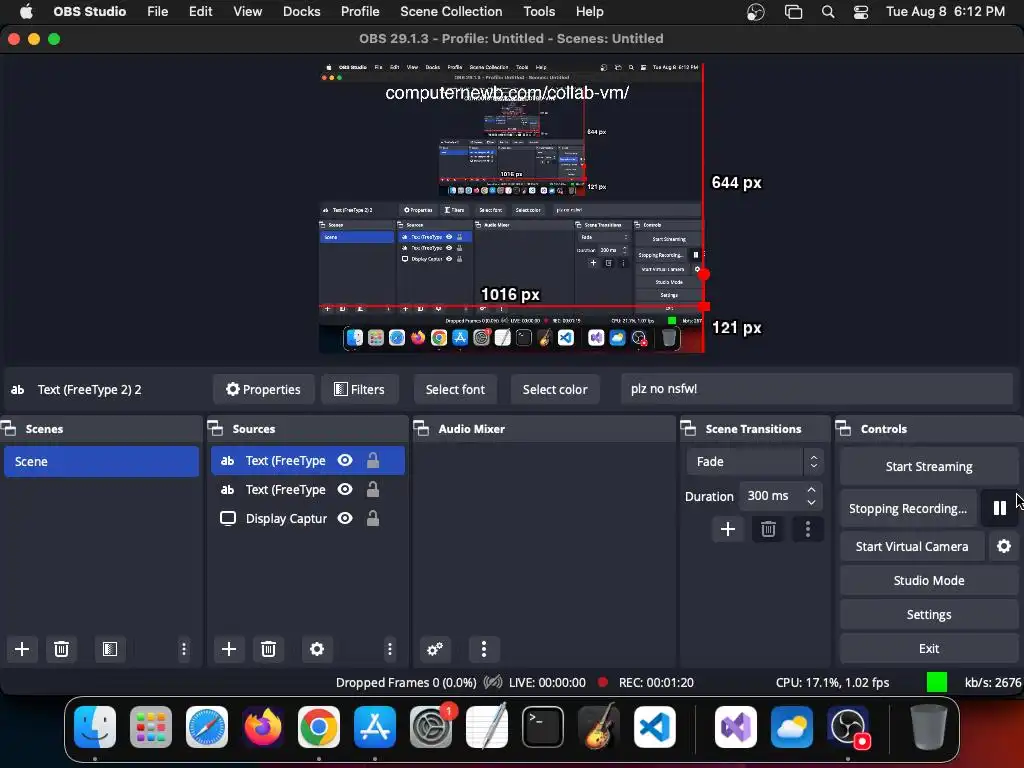Float the Audio Mixer dock panel icon
Image resolution: width=1024 pixels, height=768 pixels.
pyautogui.click(x=421, y=428)
